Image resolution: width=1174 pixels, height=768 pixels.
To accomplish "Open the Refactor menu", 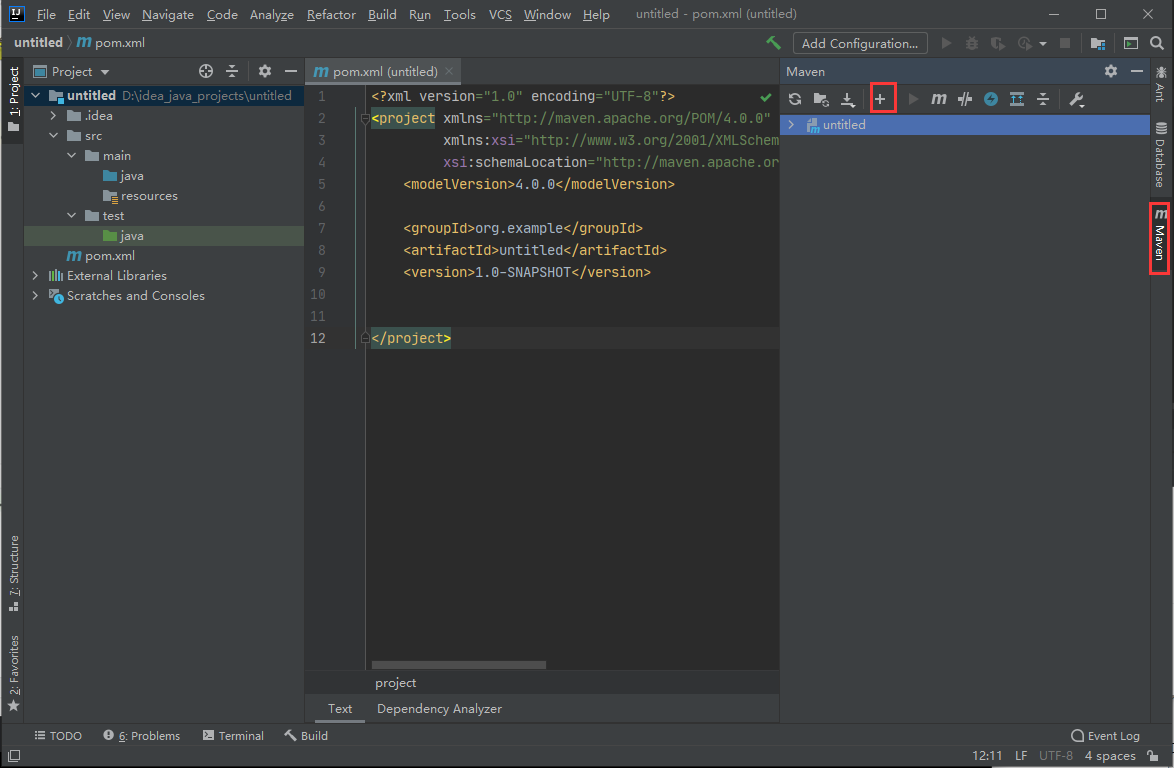I will click(331, 15).
